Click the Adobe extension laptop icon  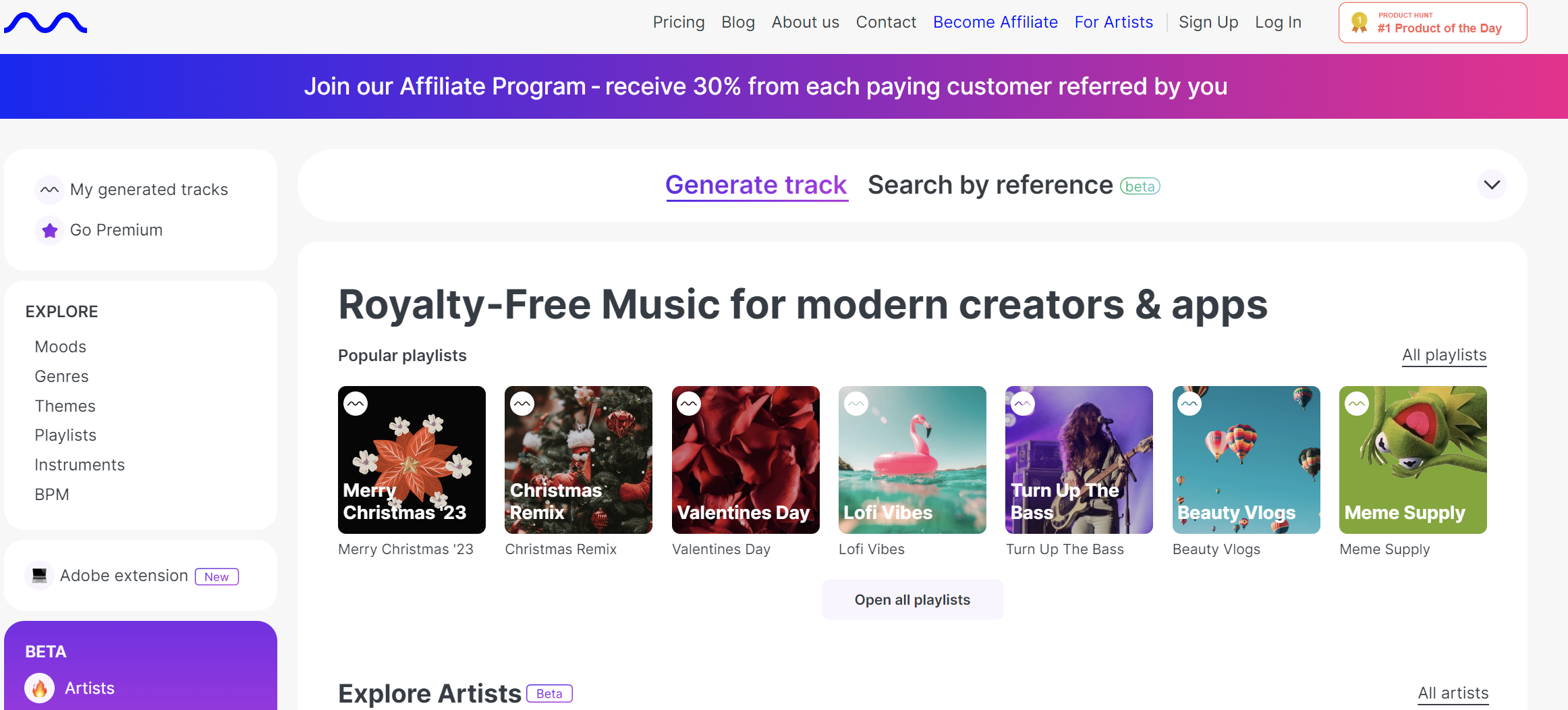(x=39, y=576)
